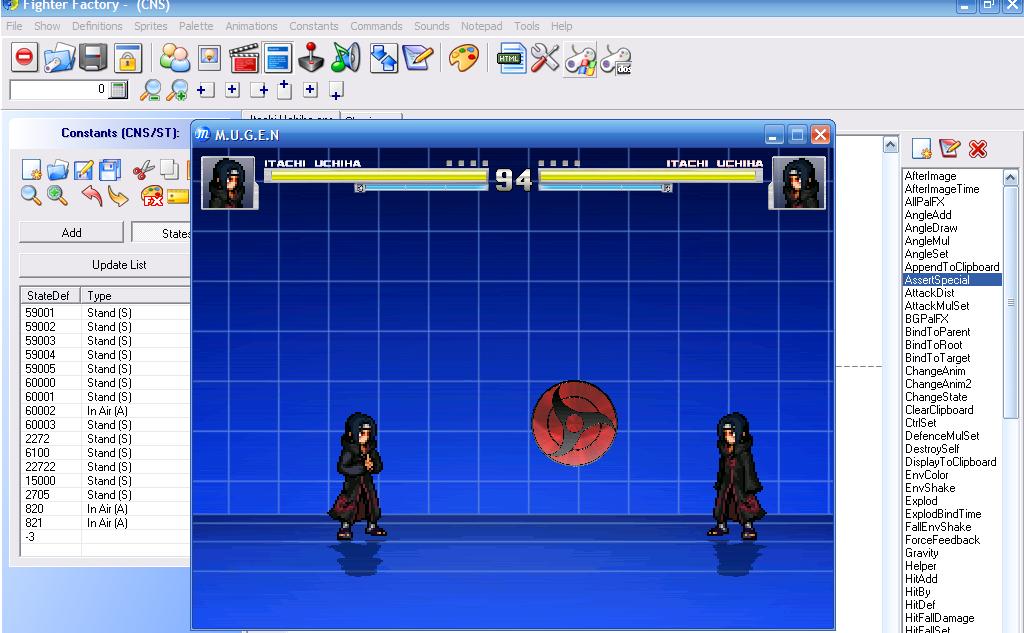Image resolution: width=1024 pixels, height=633 pixels.
Task: Save with the gray floppy disk icon
Action: point(93,57)
